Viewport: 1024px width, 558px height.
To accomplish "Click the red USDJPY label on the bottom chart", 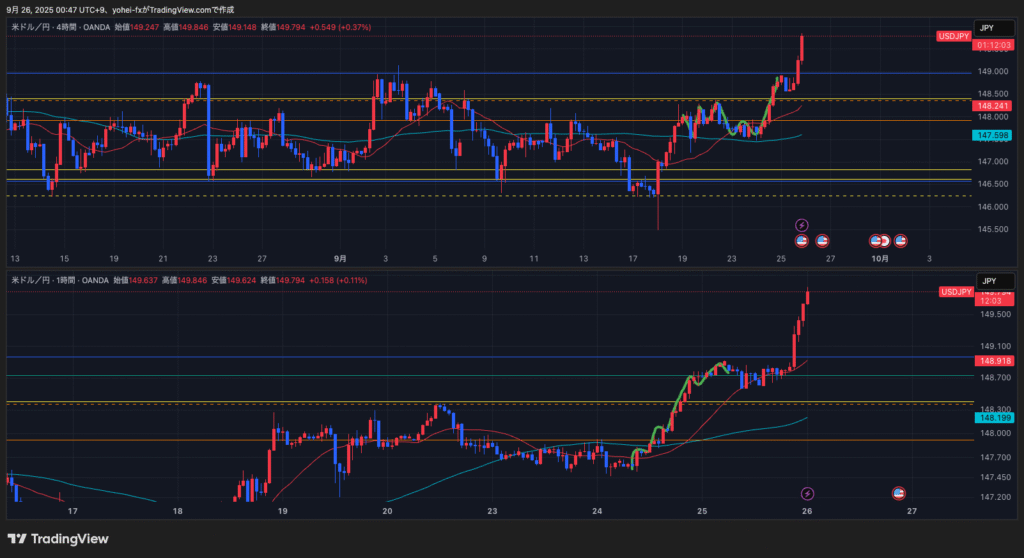I will click(x=955, y=291).
